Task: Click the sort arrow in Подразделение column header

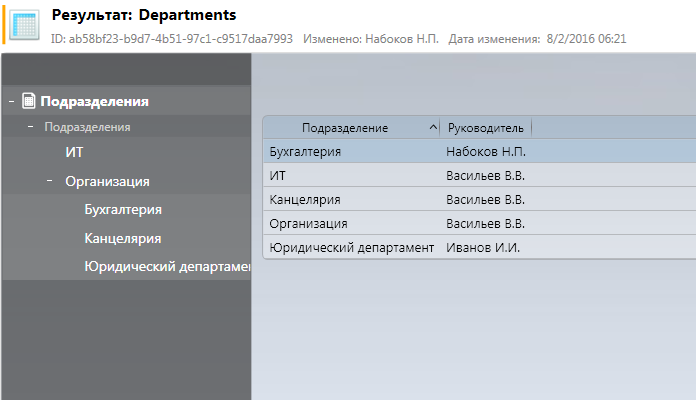Action: [x=432, y=128]
